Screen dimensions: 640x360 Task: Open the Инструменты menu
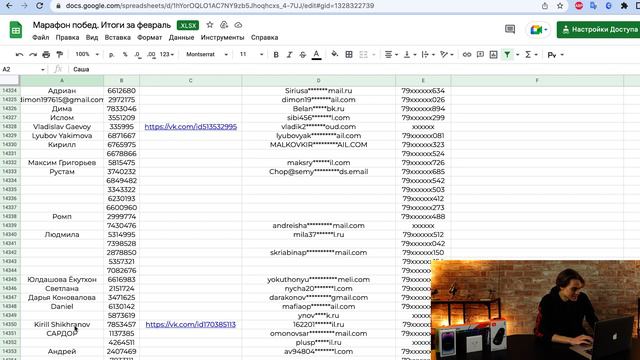[x=222, y=38]
